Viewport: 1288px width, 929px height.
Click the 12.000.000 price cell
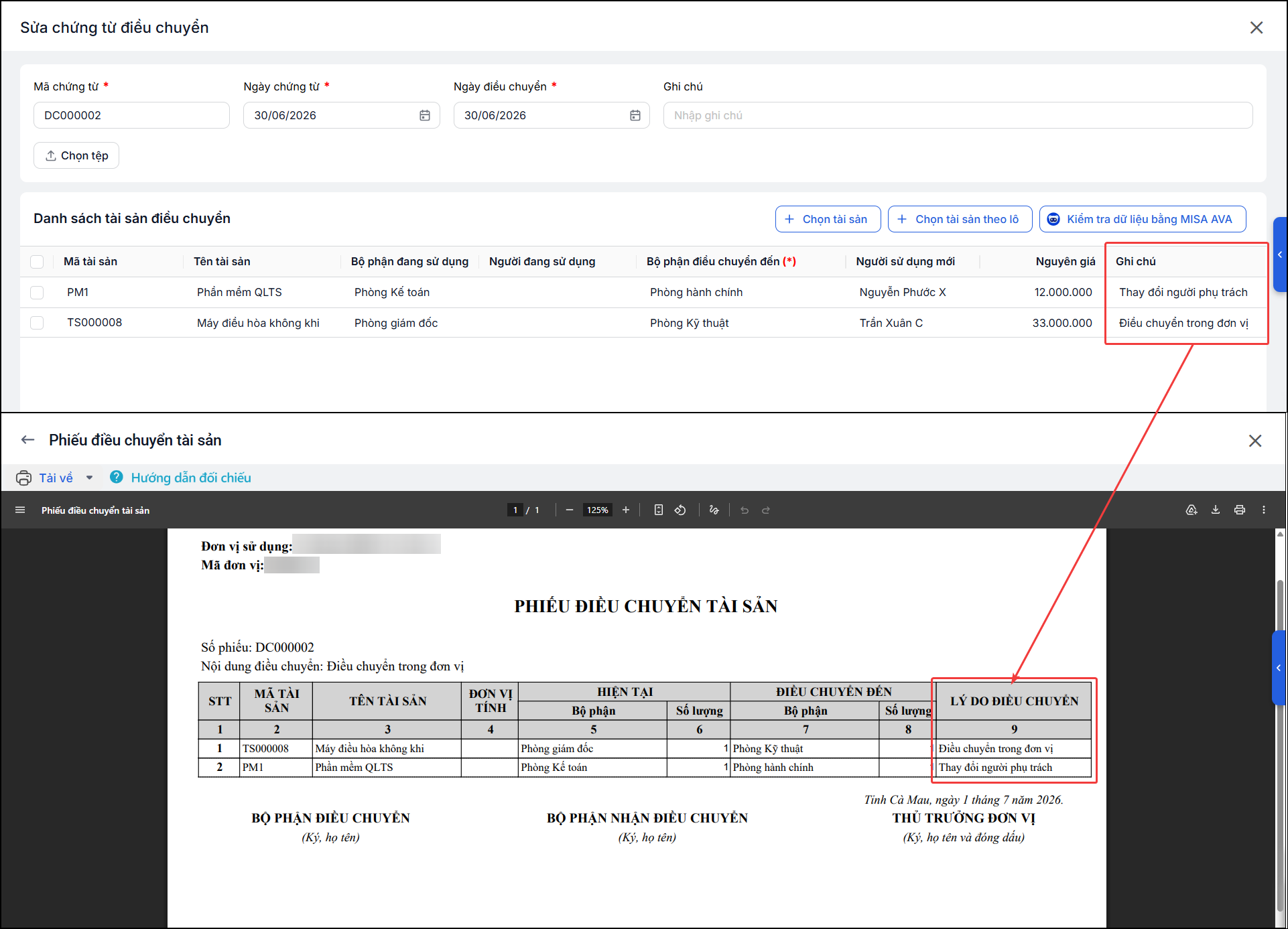[x=1063, y=292]
